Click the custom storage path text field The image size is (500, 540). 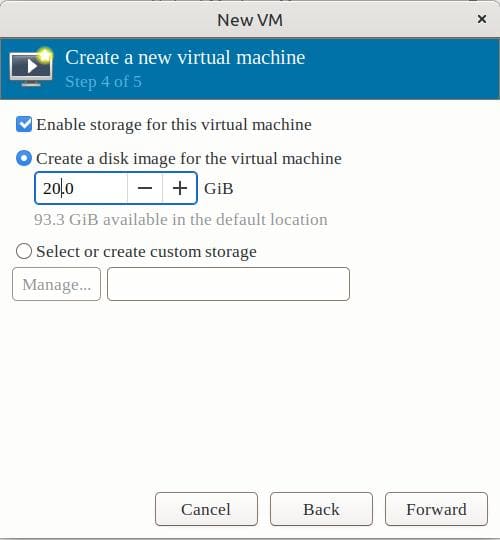[228, 284]
